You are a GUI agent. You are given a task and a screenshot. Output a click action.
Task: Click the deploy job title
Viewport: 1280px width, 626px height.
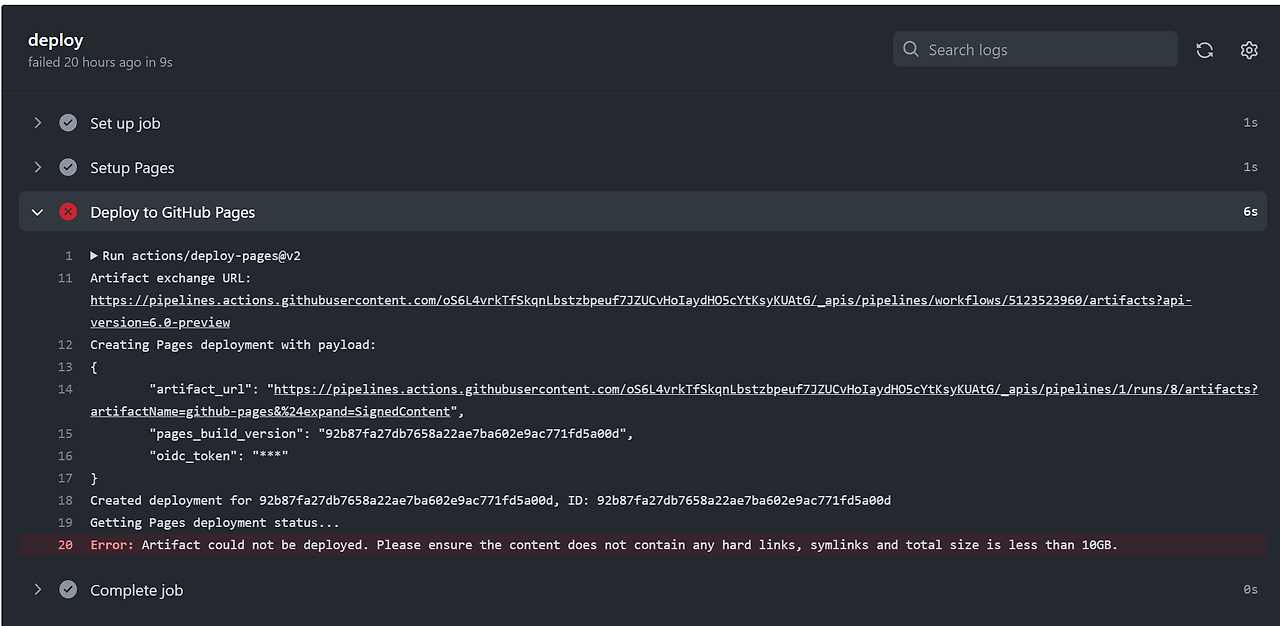55,40
